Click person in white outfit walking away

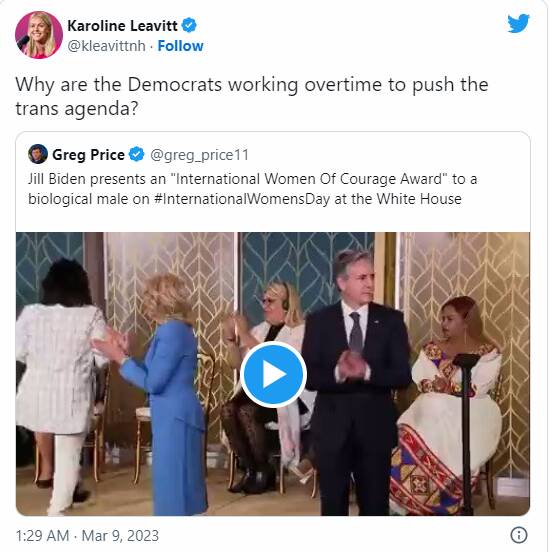pos(58,385)
